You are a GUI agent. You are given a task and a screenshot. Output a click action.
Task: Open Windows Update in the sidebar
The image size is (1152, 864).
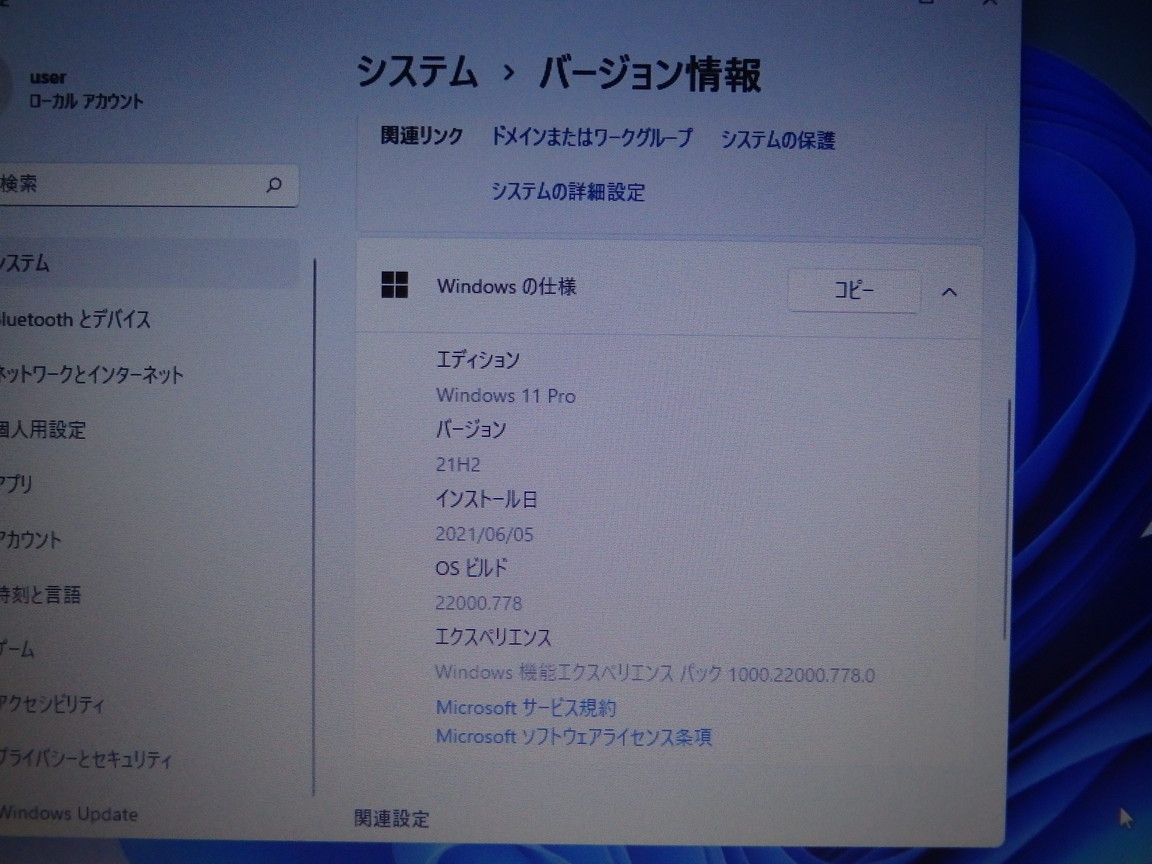point(69,814)
